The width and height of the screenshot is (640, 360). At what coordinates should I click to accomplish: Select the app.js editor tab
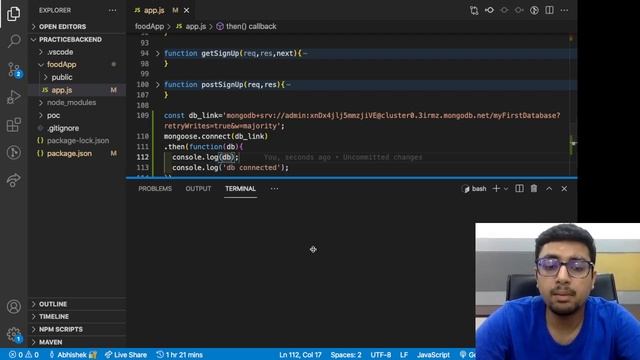pyautogui.click(x=153, y=11)
